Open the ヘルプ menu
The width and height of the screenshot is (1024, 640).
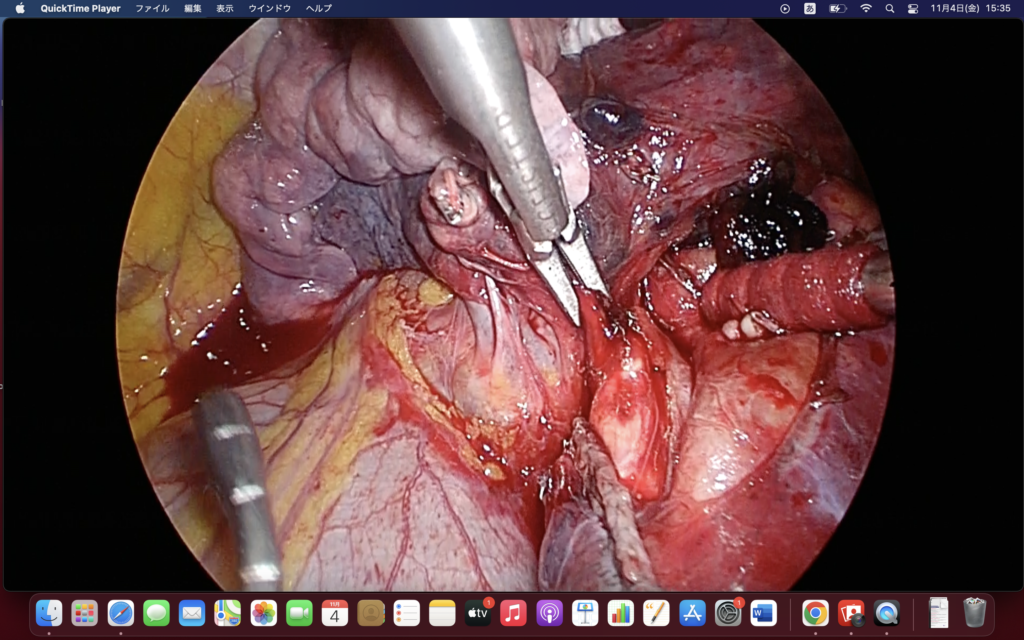(318, 8)
